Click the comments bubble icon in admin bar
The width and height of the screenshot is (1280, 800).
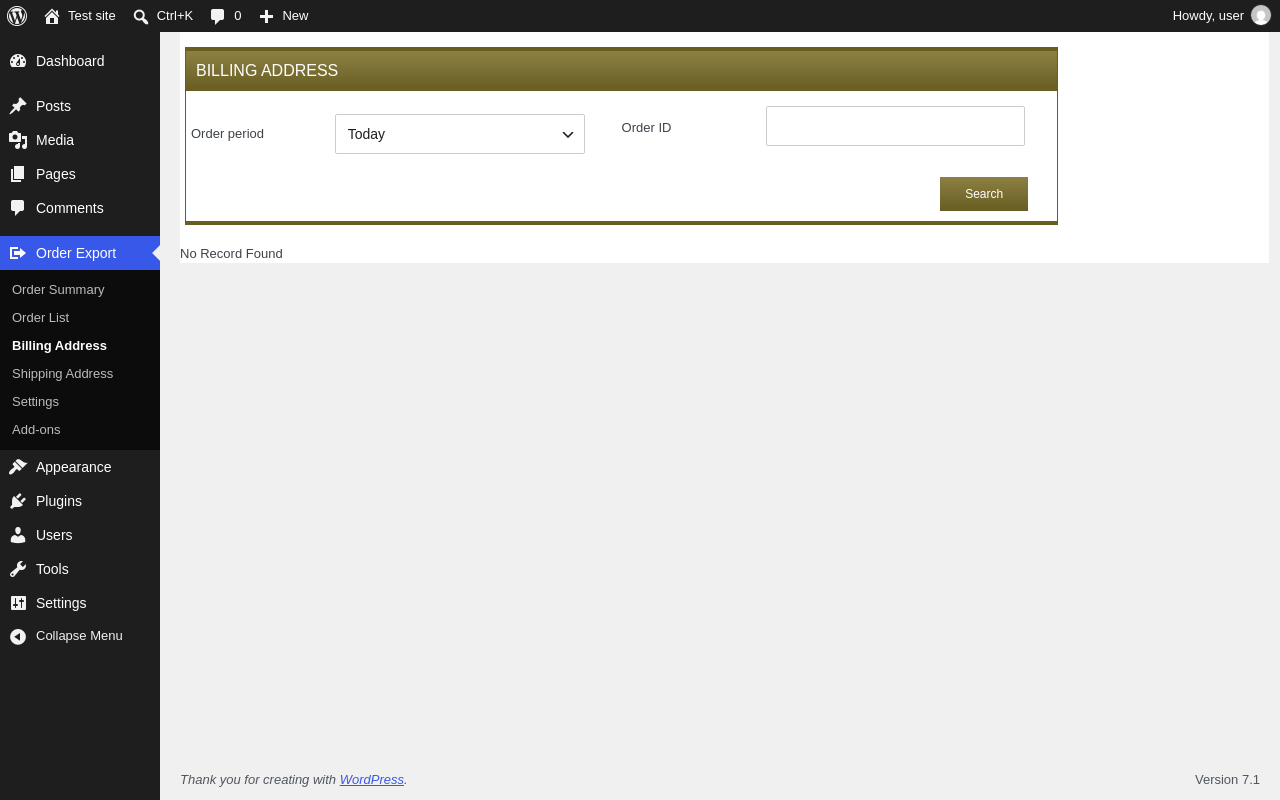point(218,16)
